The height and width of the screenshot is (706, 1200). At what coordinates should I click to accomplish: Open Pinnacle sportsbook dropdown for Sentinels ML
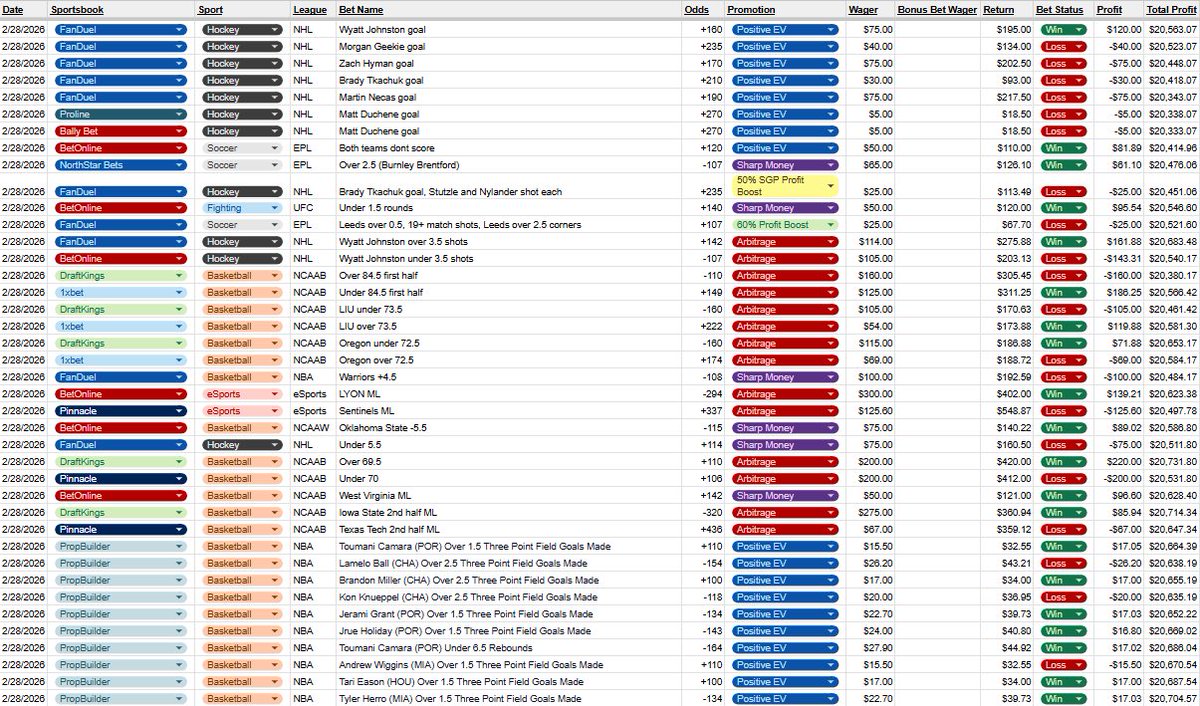pos(121,411)
